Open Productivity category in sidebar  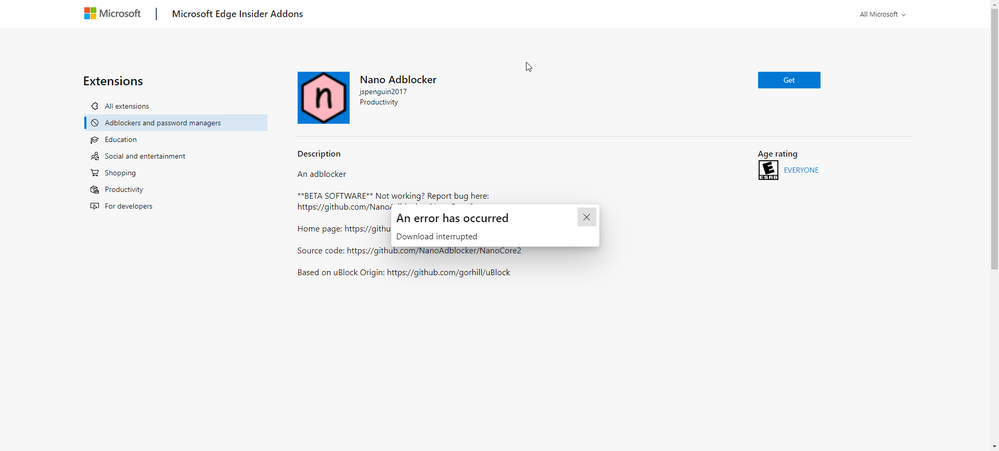(124, 189)
